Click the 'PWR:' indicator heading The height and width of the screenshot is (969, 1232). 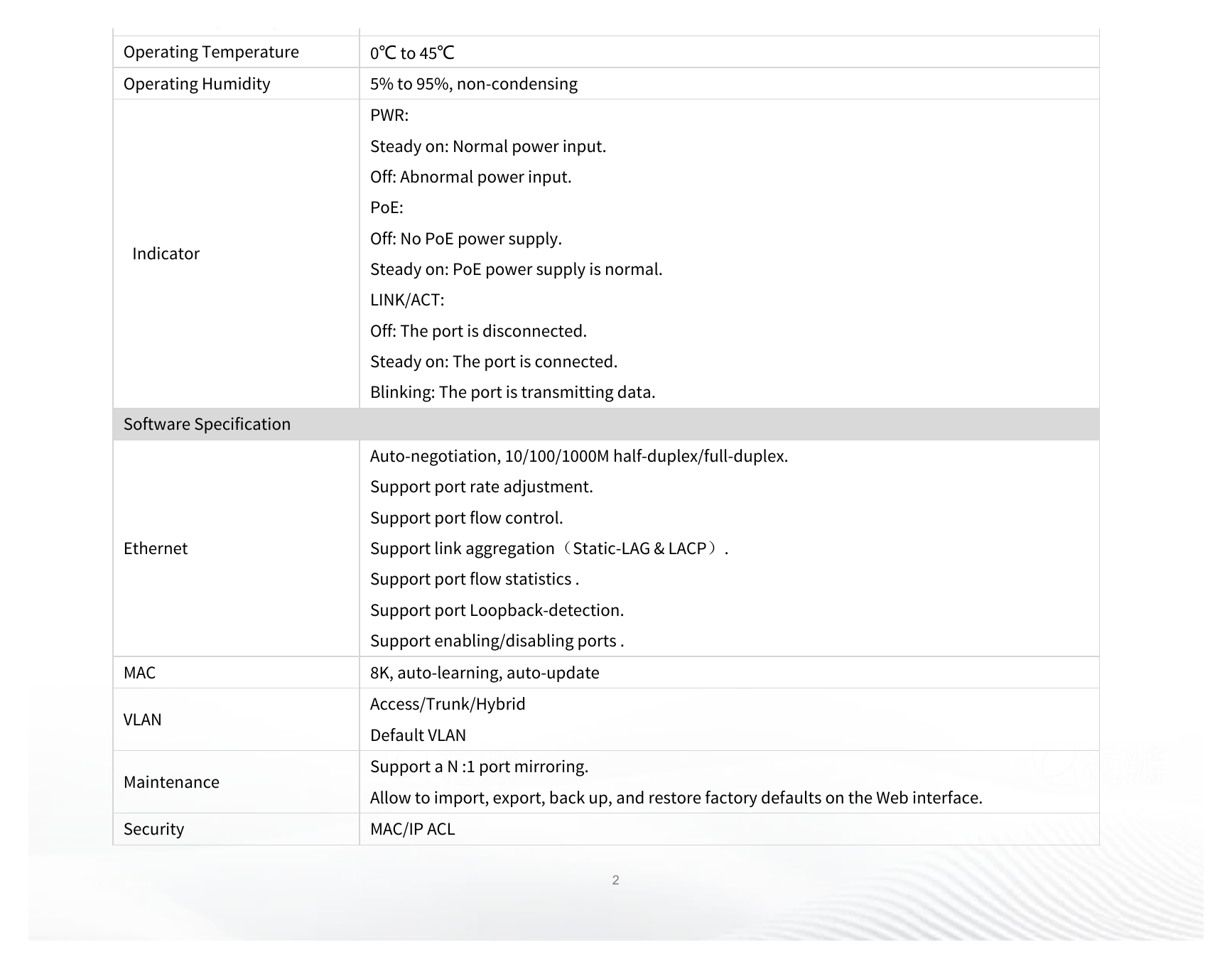[389, 115]
